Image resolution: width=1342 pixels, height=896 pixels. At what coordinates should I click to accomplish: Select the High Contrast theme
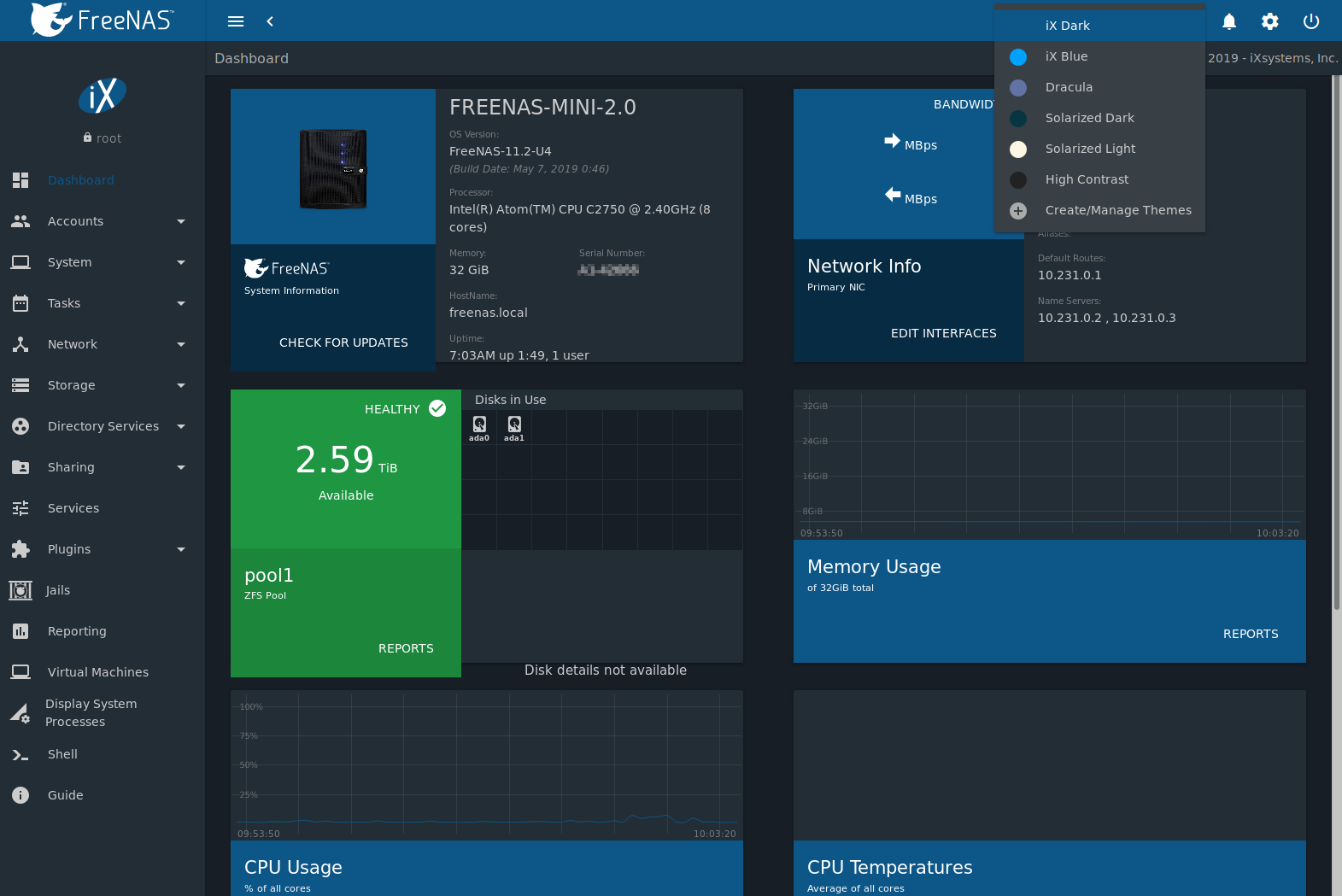[x=1099, y=179]
